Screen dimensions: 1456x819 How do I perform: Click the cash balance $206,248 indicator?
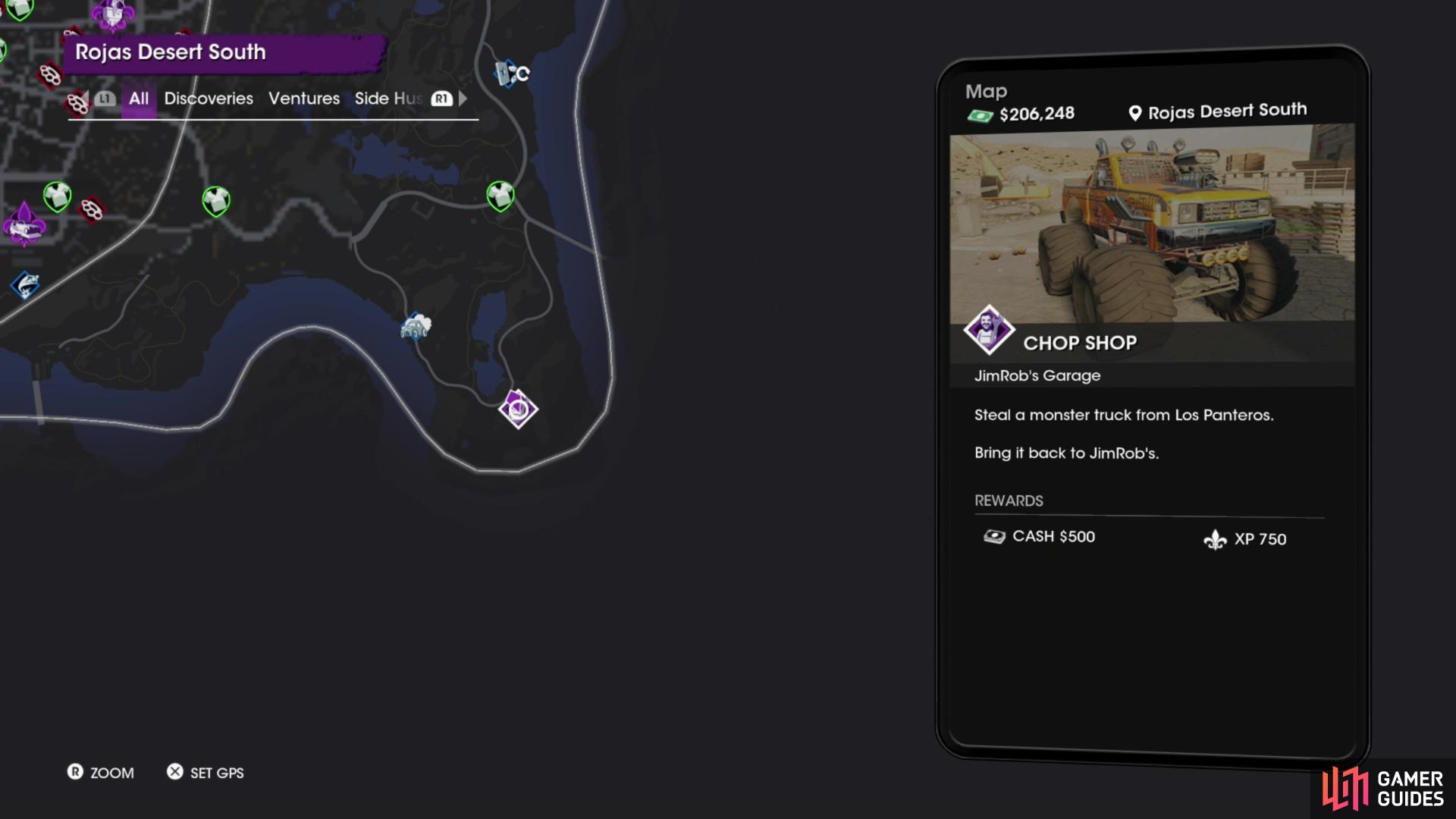[x=1021, y=115]
